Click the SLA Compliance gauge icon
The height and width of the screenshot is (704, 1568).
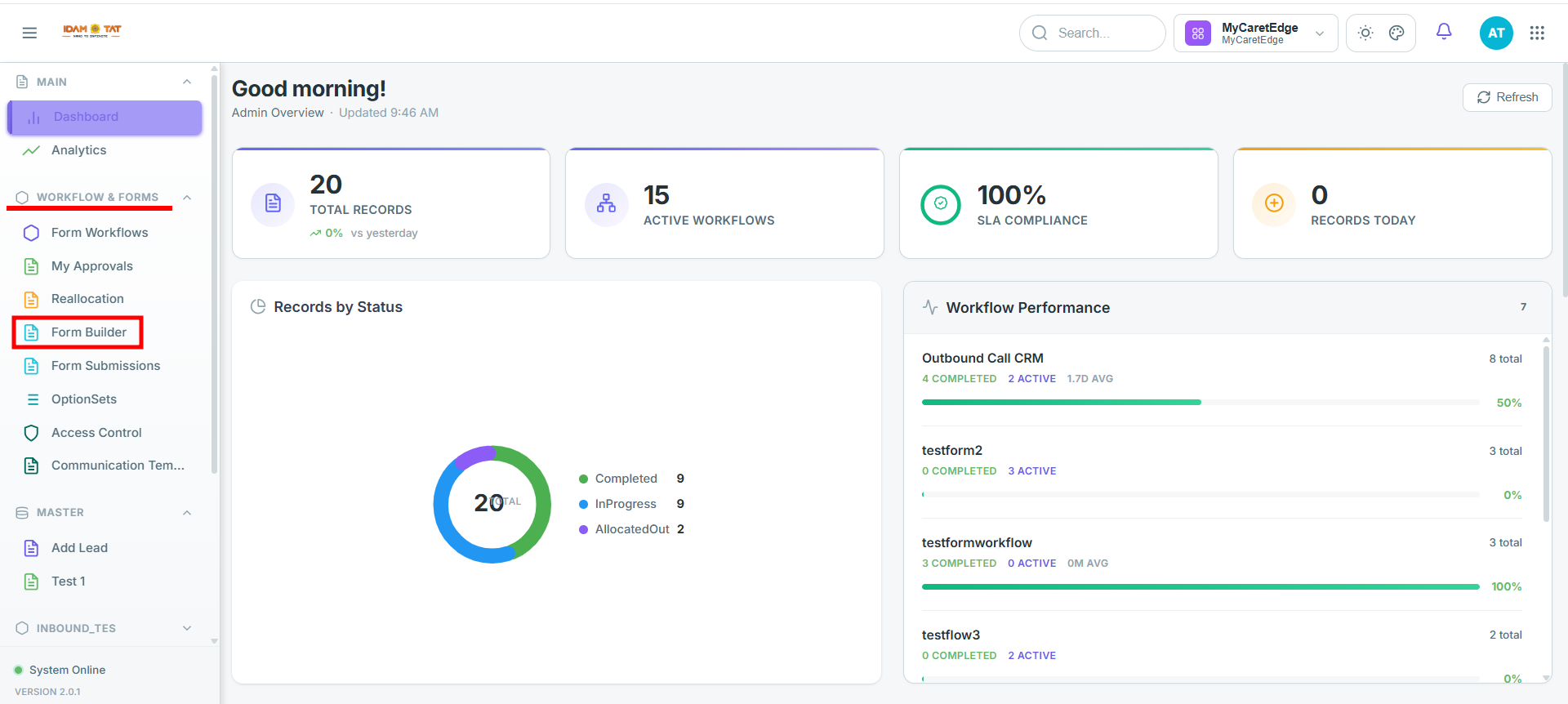click(941, 203)
